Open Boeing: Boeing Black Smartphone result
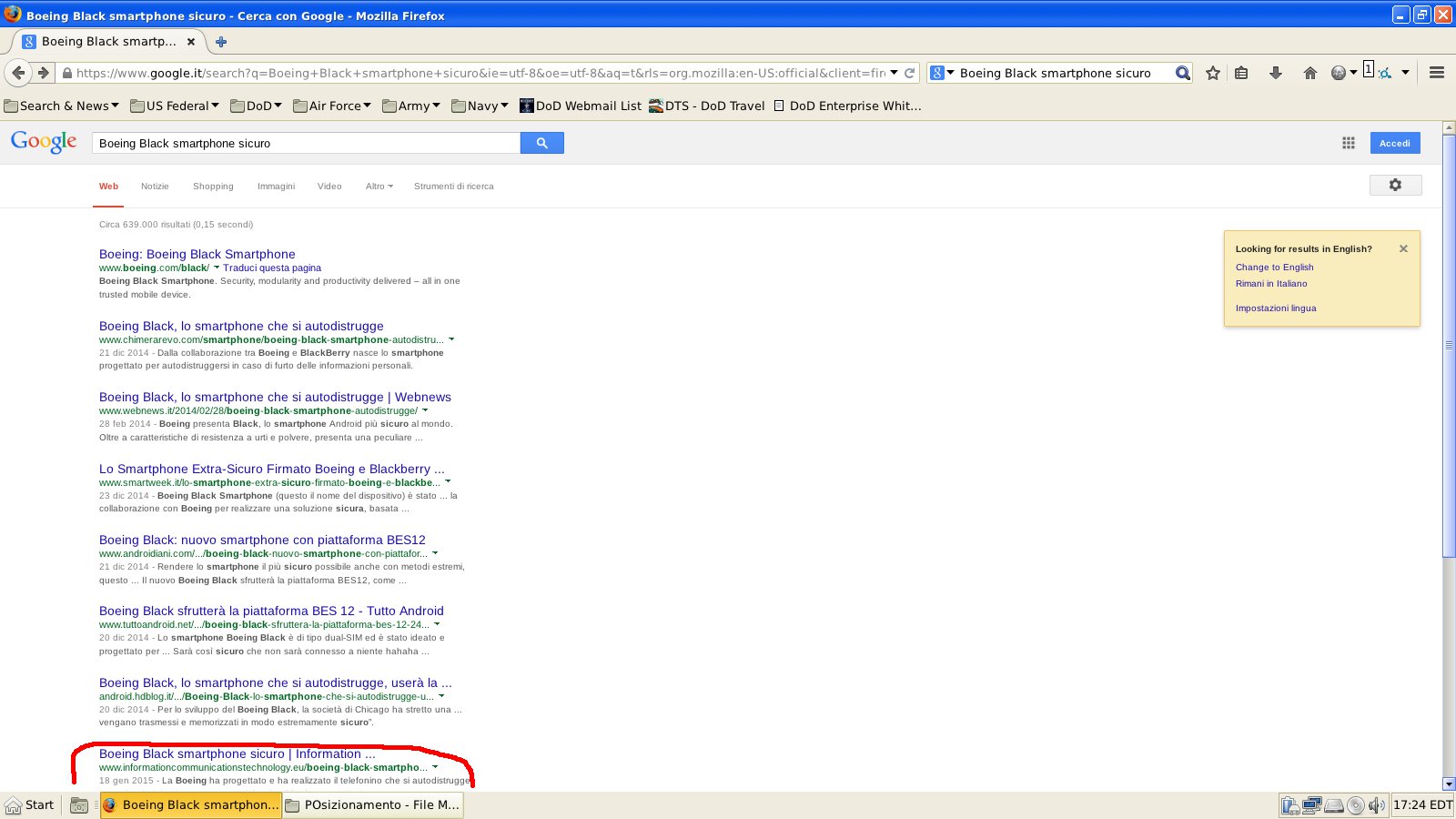 point(197,254)
